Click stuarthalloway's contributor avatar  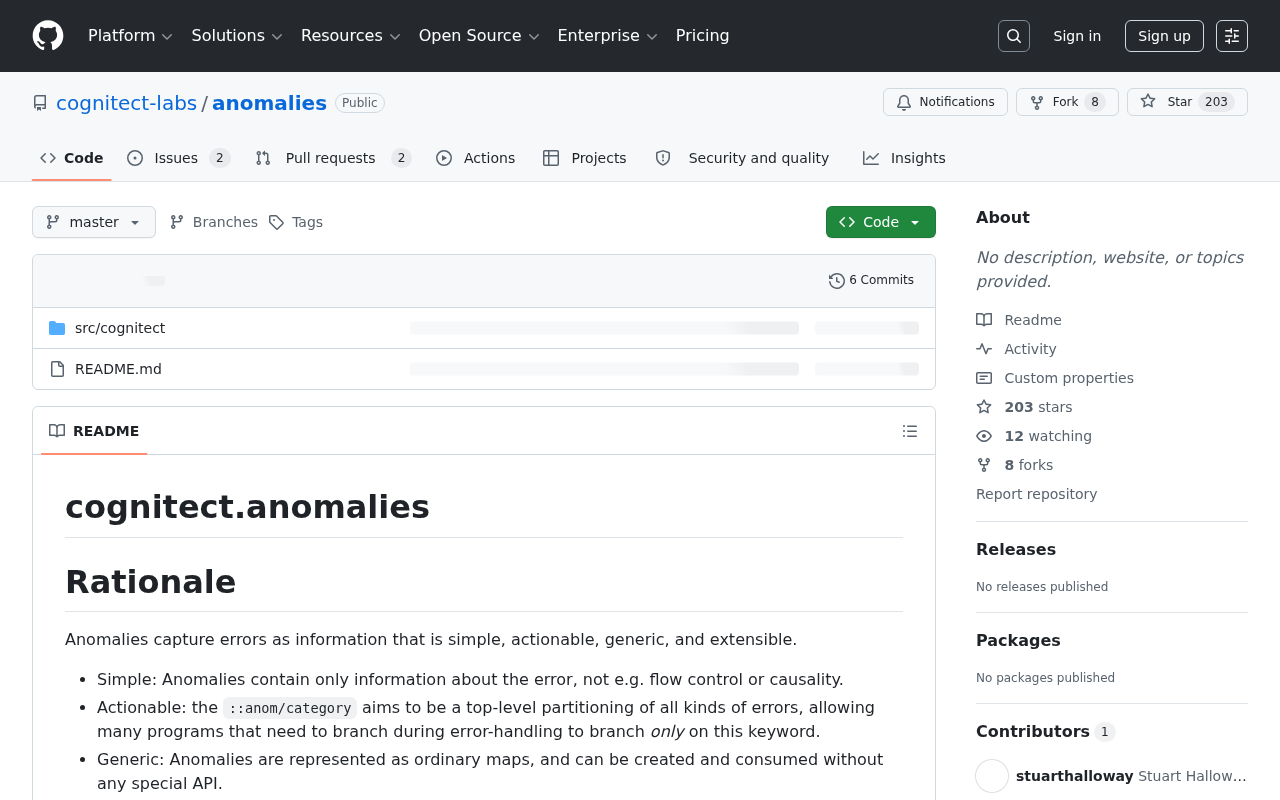coord(992,776)
